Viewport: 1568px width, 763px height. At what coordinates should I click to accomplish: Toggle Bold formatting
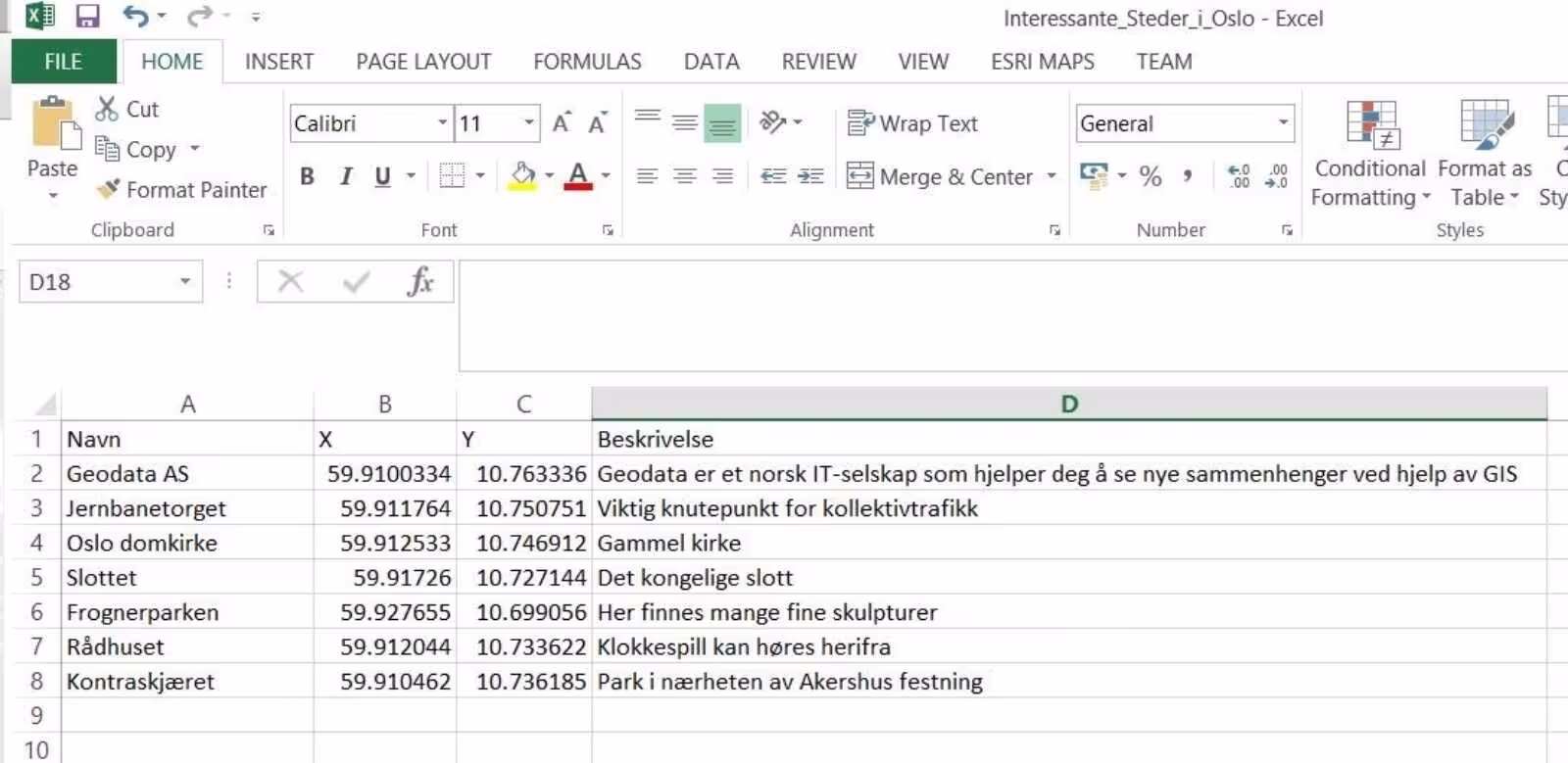(308, 176)
